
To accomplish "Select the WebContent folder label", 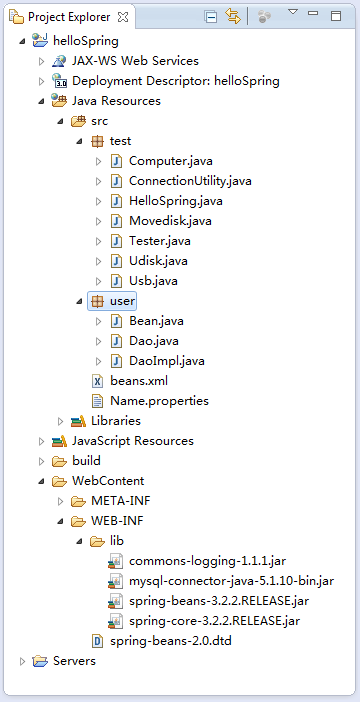I will pos(108,481).
